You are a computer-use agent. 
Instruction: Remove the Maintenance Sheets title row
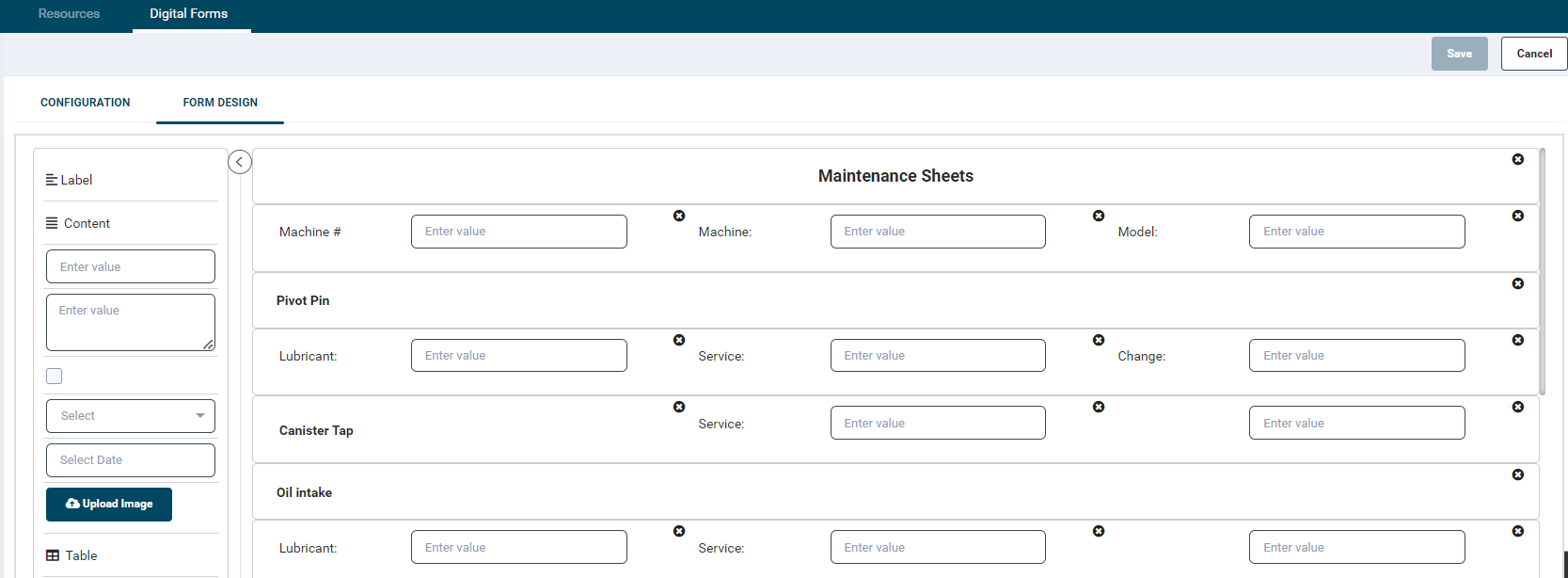pyautogui.click(x=1517, y=160)
